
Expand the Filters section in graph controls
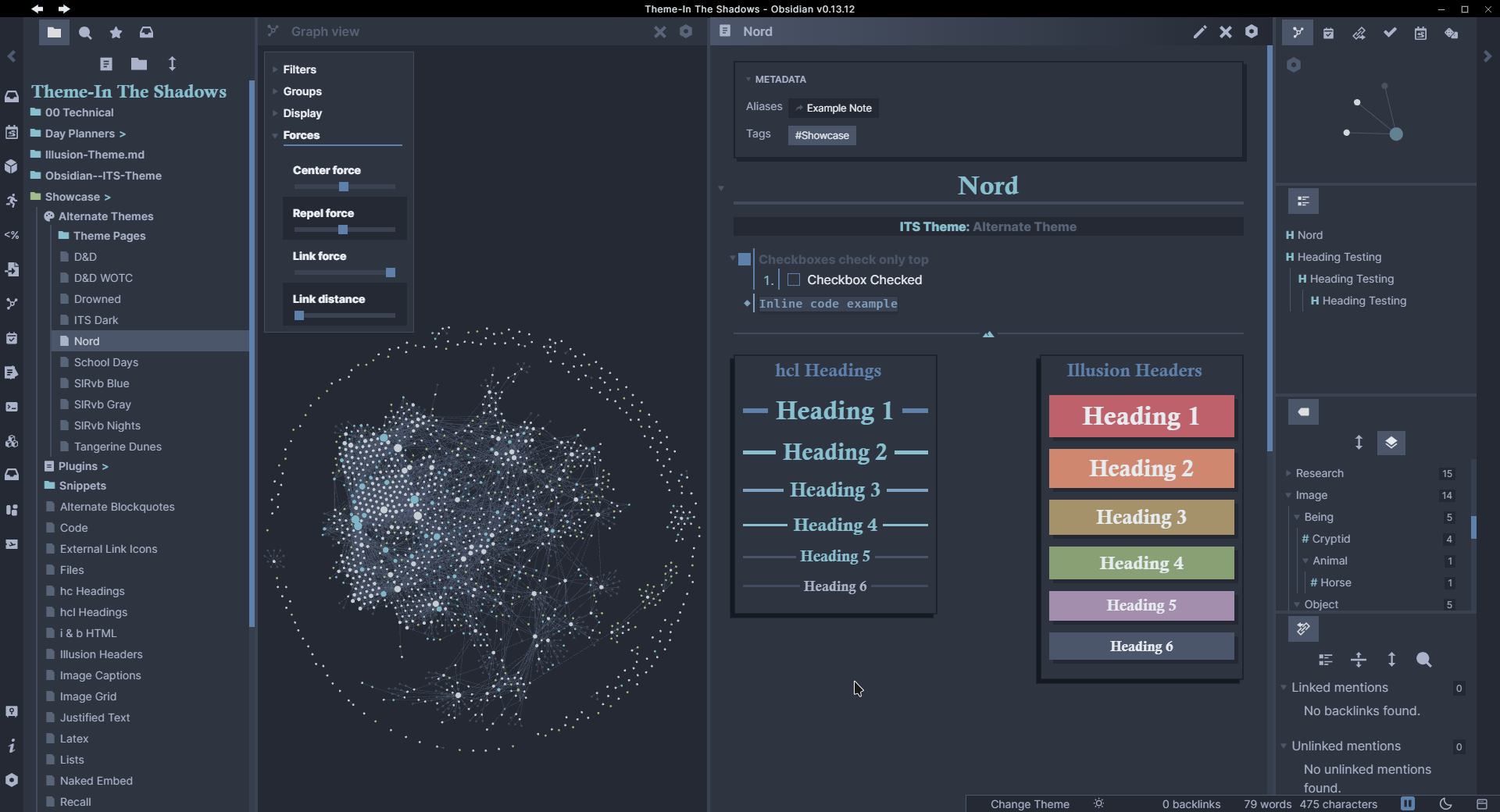(299, 69)
